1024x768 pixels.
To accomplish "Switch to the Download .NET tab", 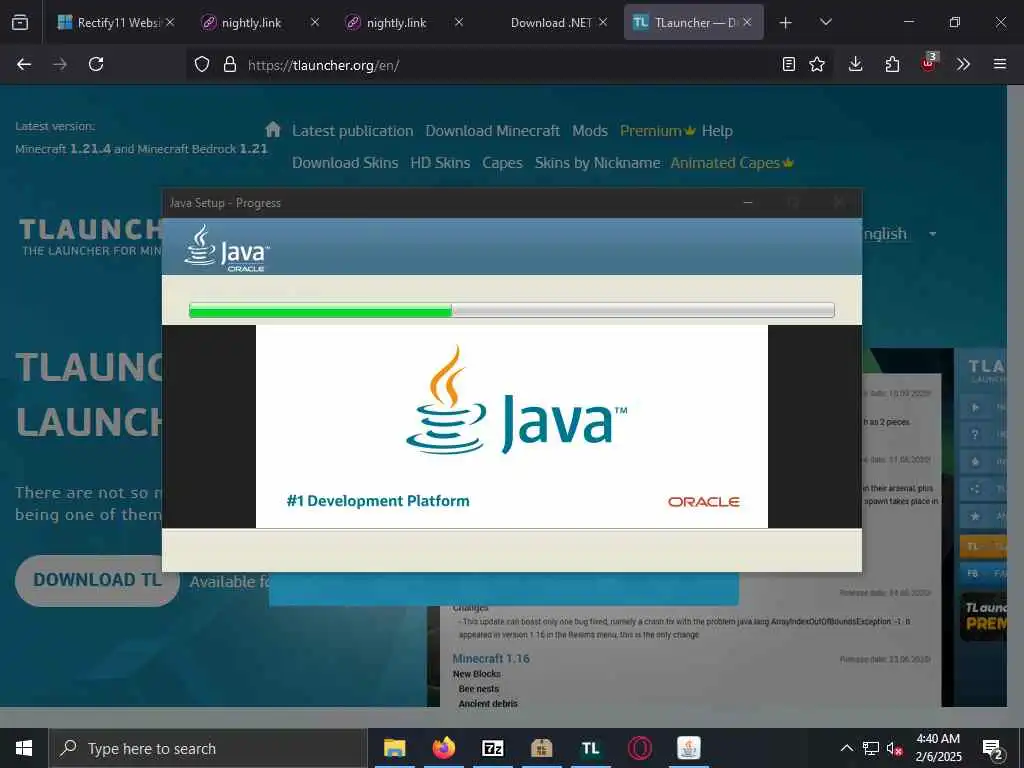I will (551, 22).
